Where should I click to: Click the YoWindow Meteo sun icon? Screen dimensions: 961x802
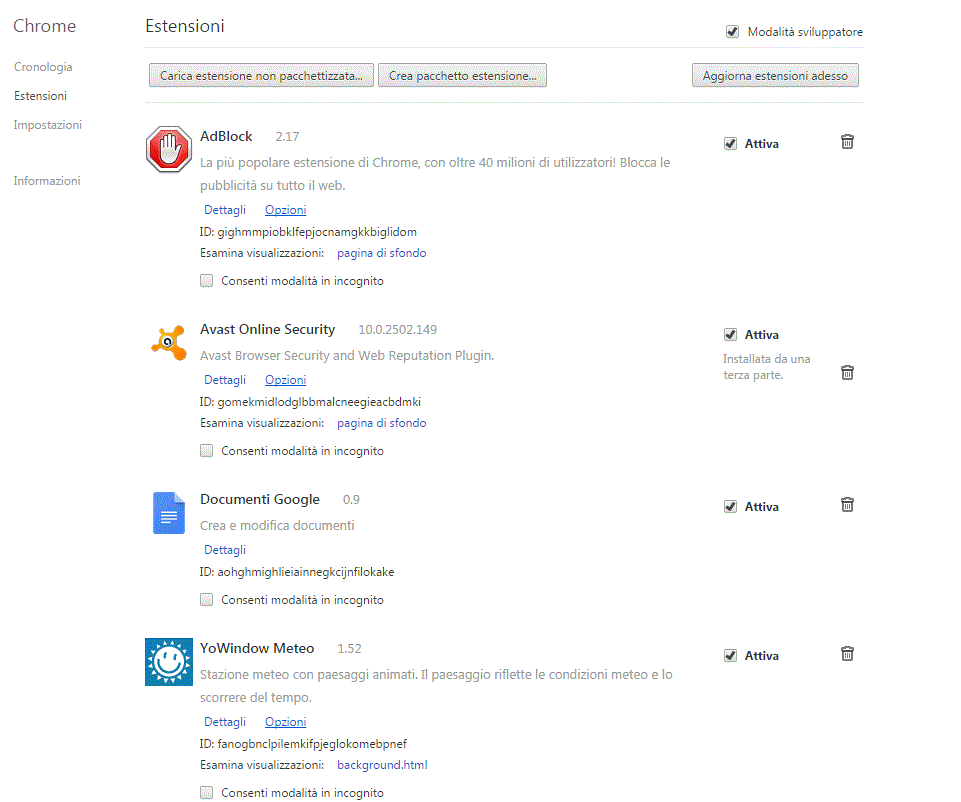[x=169, y=662]
